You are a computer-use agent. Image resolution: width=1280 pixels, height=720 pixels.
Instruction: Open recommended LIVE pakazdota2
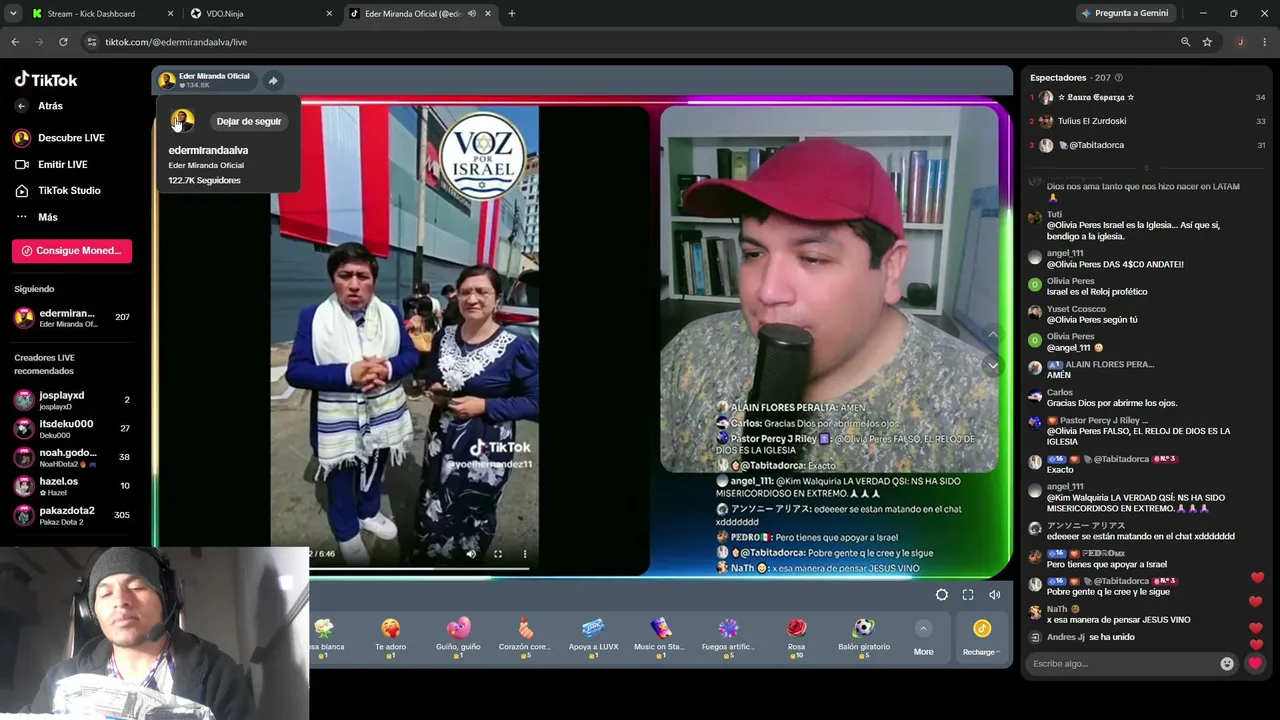pyautogui.click(x=72, y=515)
